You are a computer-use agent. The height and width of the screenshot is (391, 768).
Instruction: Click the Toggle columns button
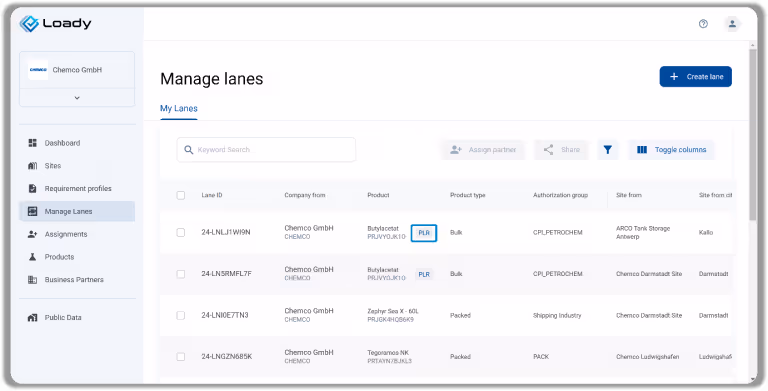click(671, 149)
